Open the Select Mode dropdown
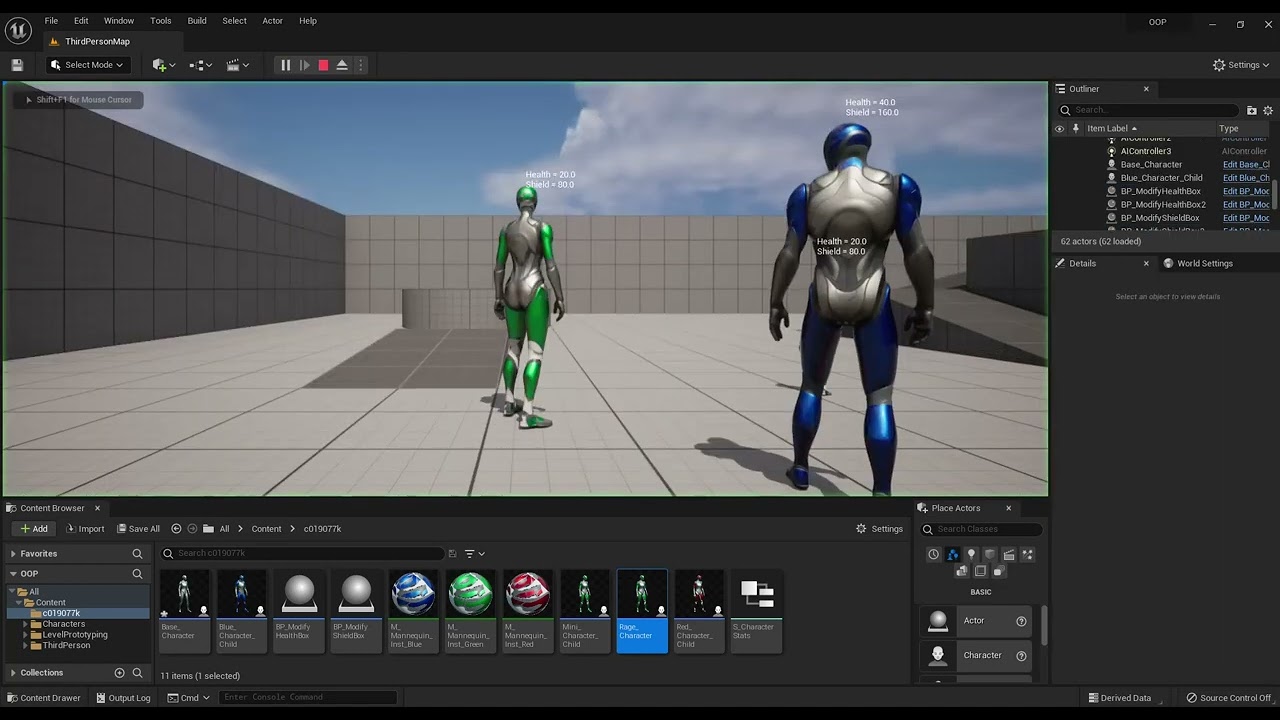The height and width of the screenshot is (720, 1280). [x=87, y=65]
